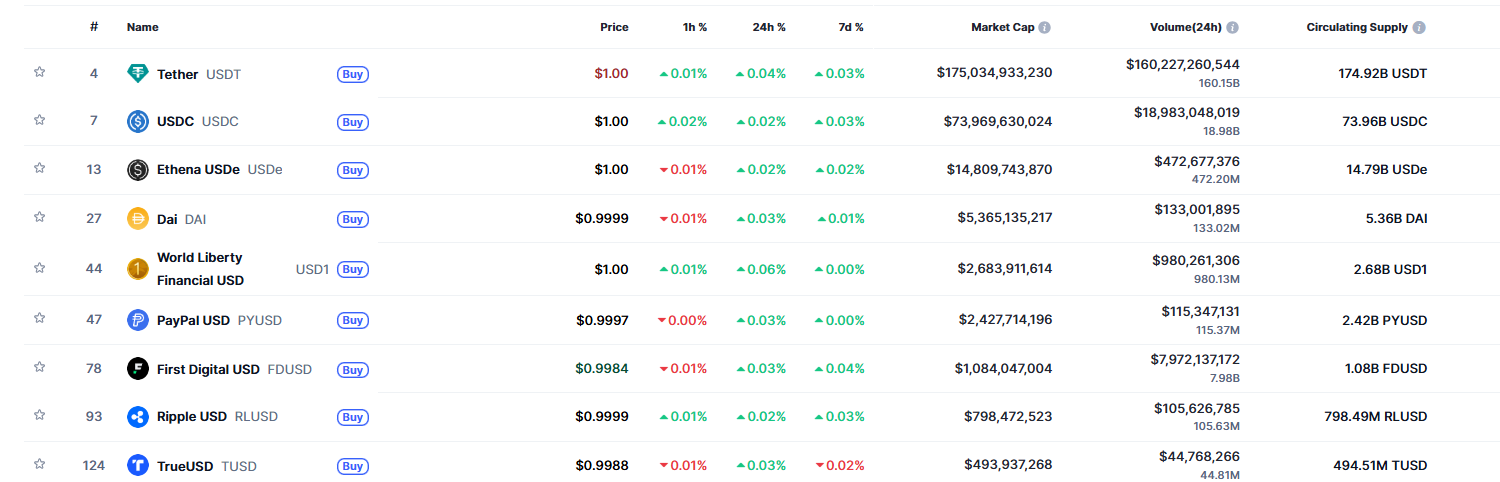
Task: Sort table by Price column header
Action: (614, 27)
